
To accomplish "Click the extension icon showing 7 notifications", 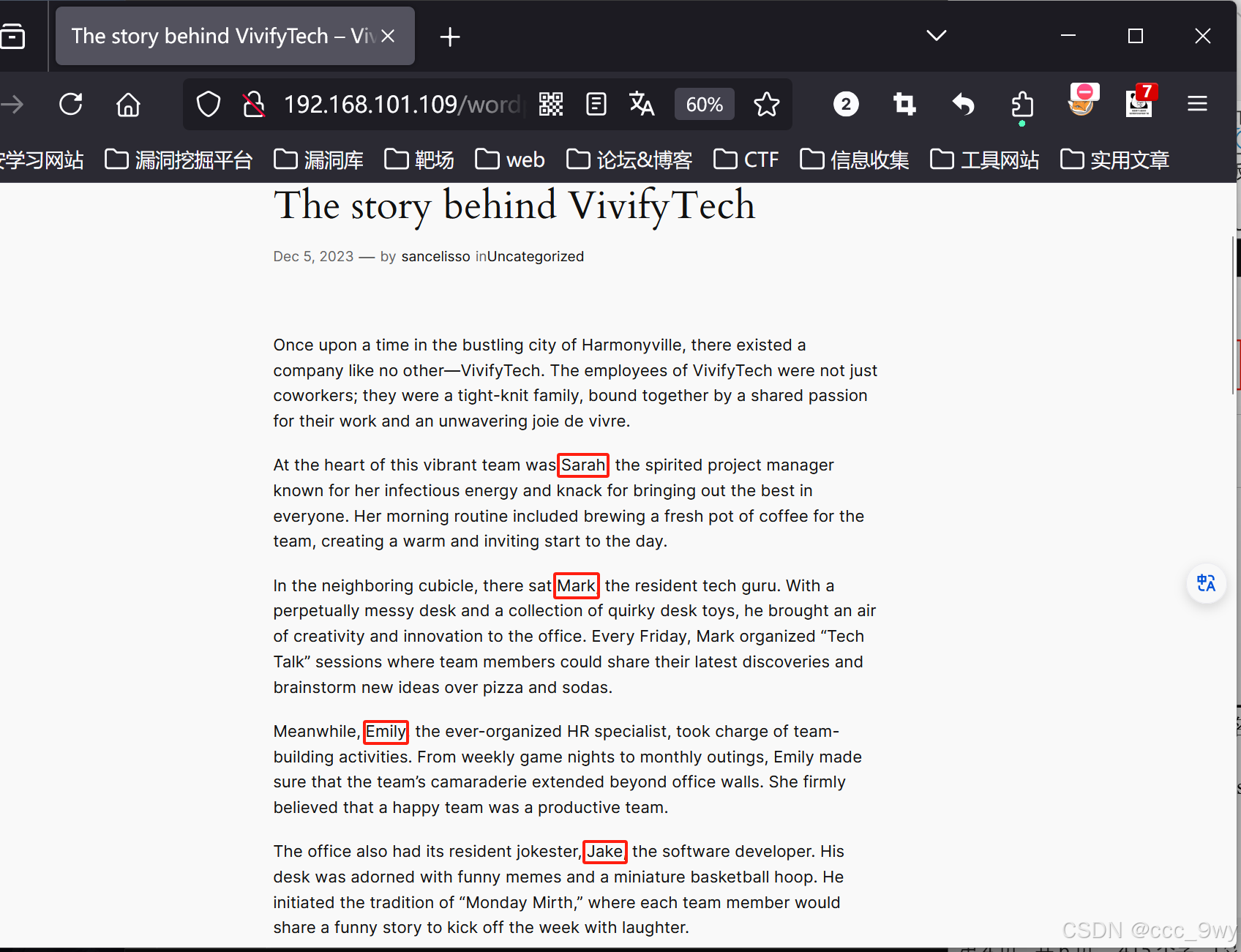I will coord(1139,104).
